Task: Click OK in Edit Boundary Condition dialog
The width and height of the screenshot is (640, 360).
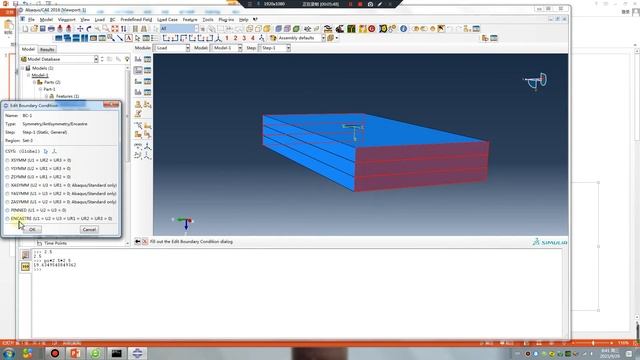Action: (32, 229)
